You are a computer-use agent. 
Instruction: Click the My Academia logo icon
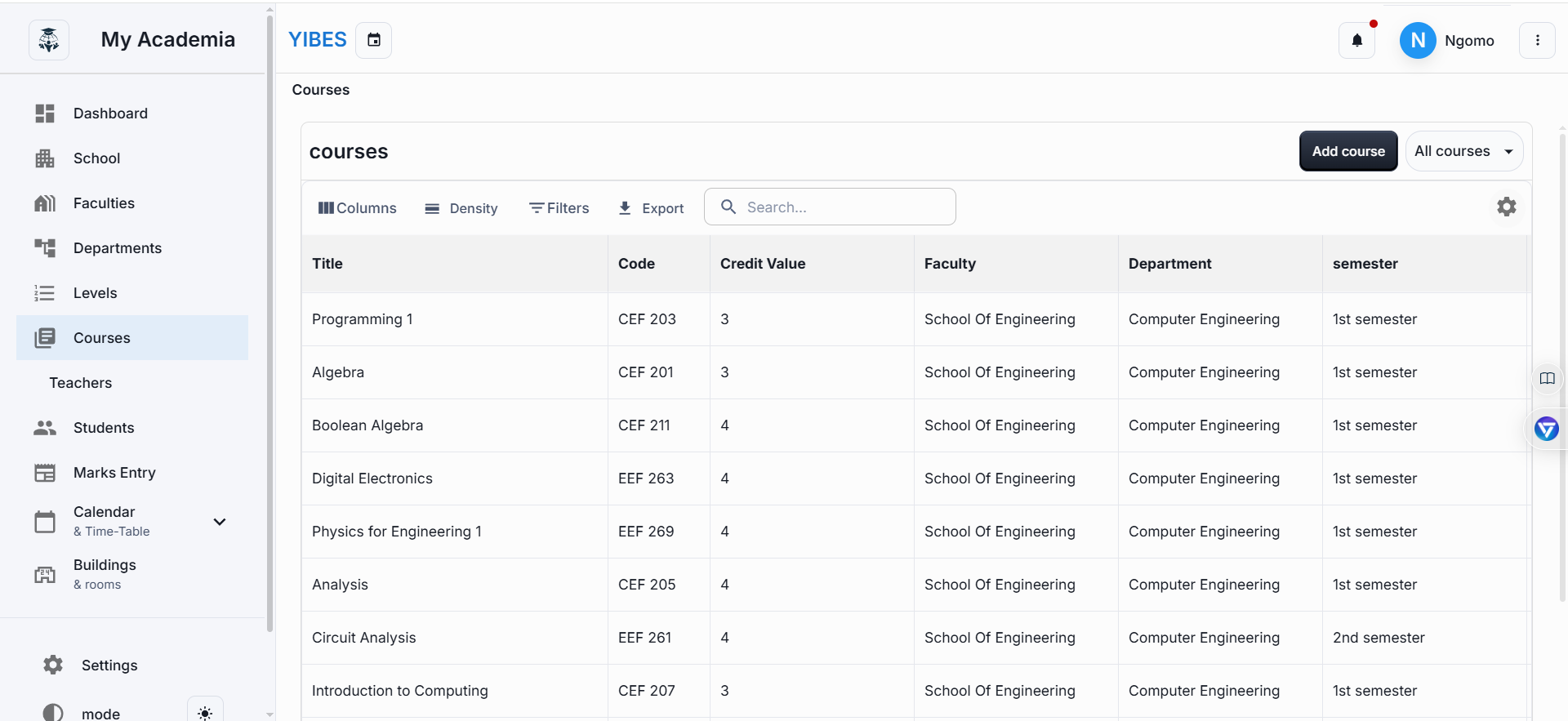[x=49, y=40]
